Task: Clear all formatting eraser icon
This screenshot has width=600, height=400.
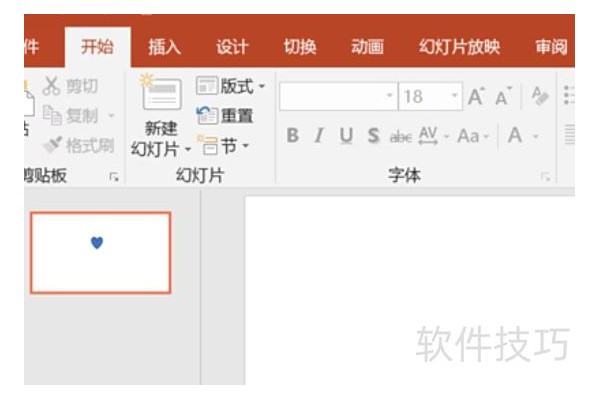Action: point(540,96)
